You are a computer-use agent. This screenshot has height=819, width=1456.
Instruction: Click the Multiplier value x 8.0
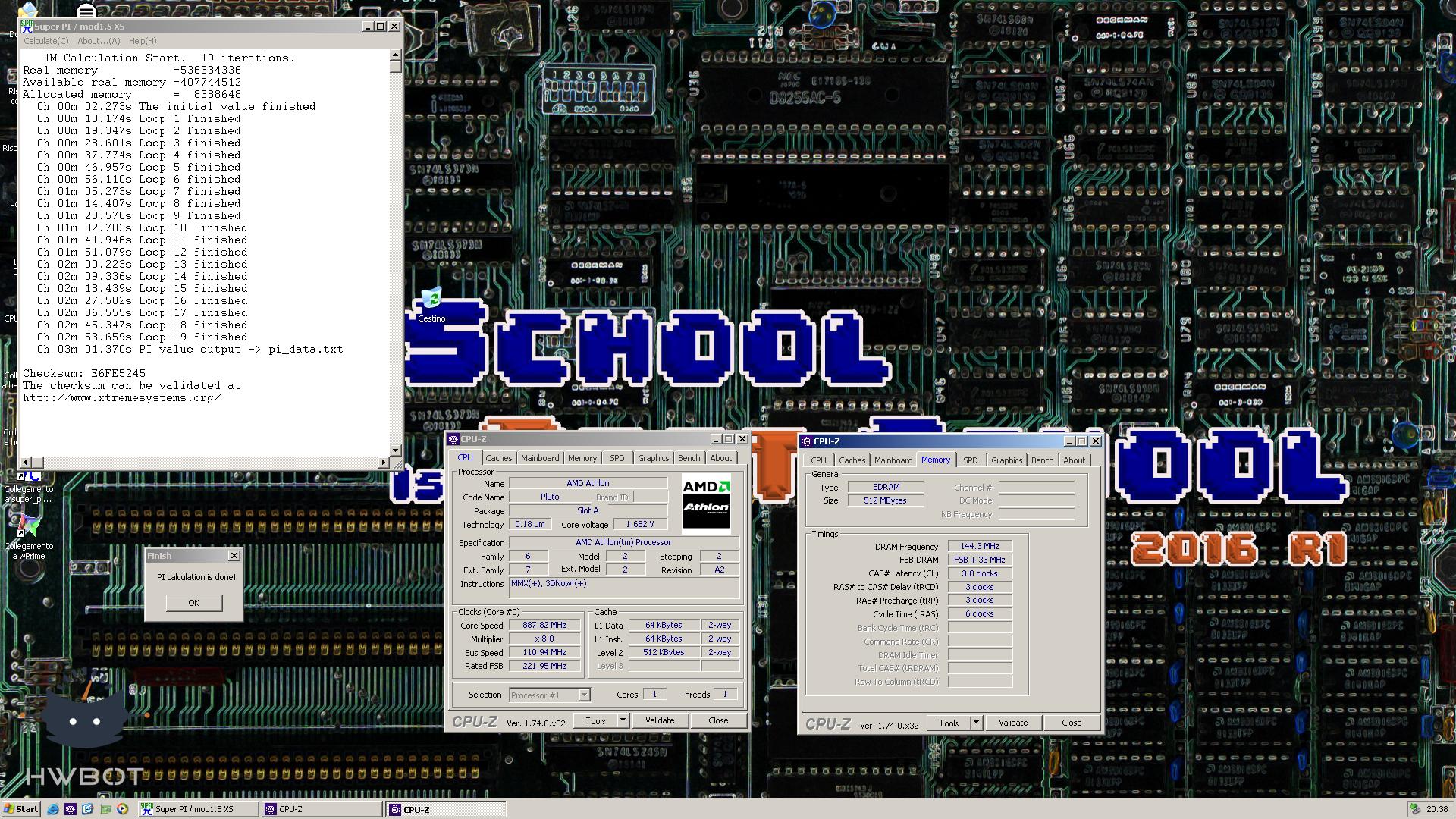pos(544,639)
